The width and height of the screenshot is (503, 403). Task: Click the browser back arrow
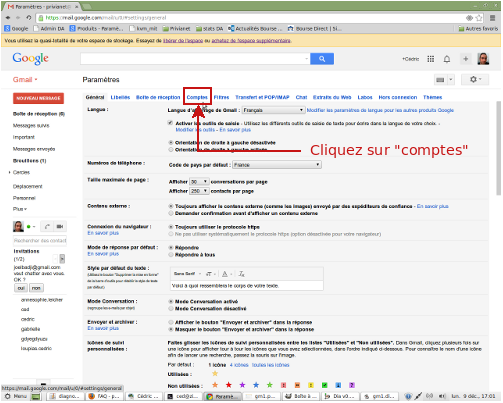[x=8, y=18]
